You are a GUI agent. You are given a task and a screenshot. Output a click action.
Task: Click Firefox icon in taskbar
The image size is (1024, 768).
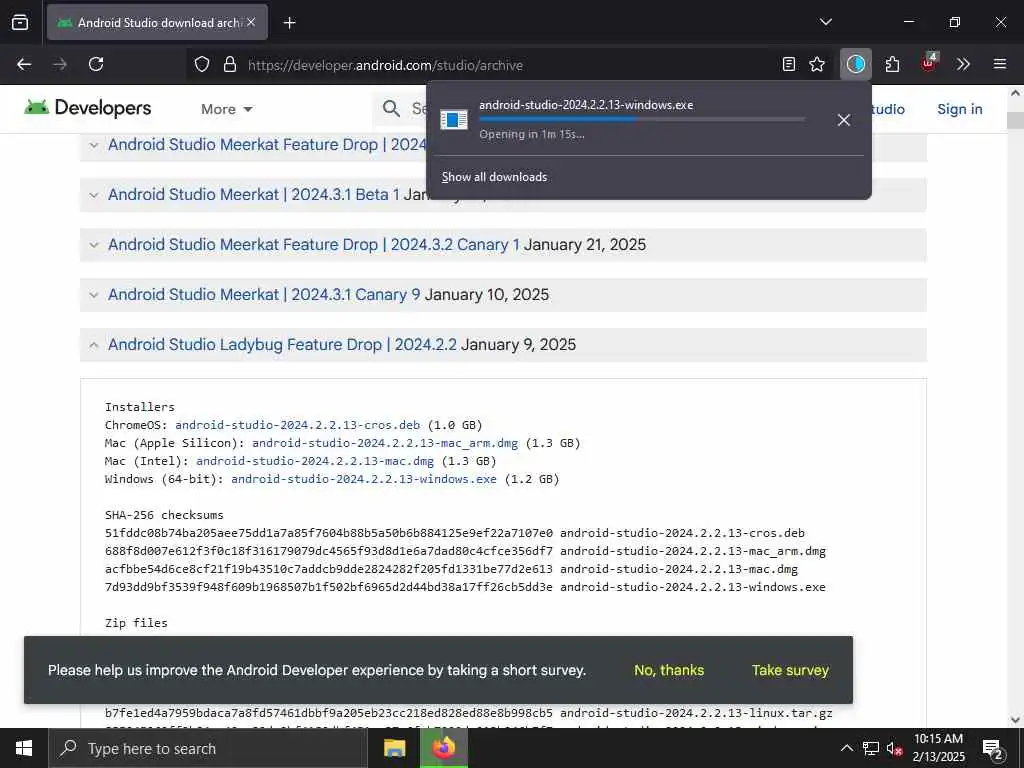[x=443, y=748]
